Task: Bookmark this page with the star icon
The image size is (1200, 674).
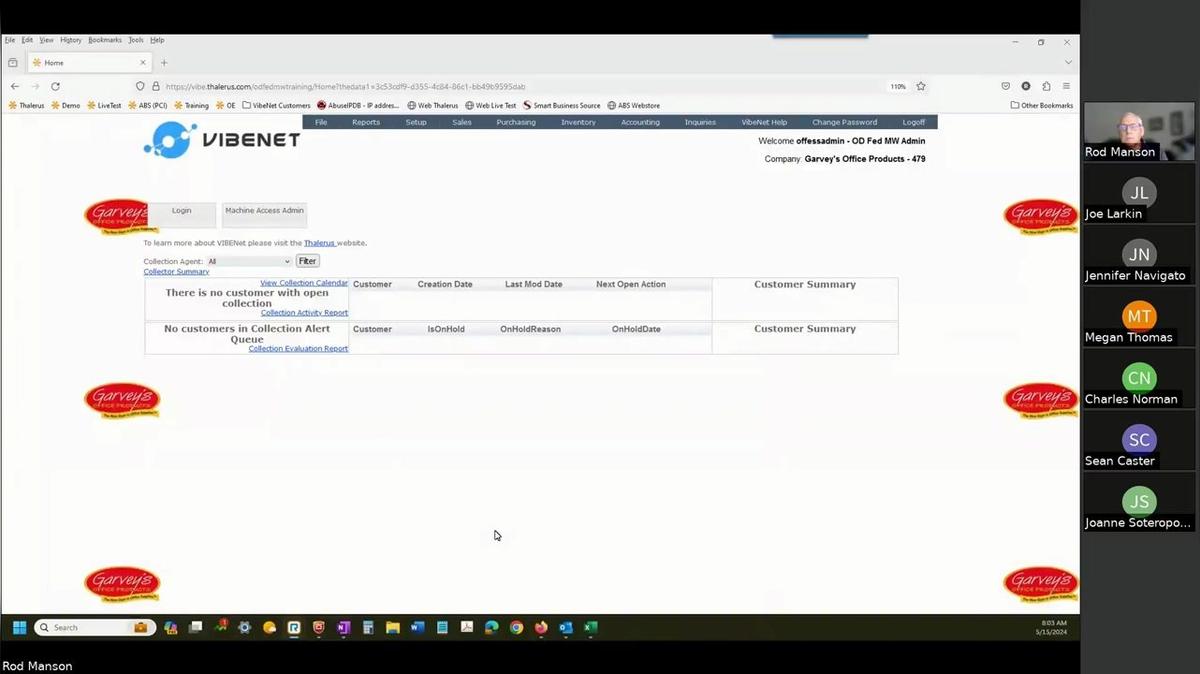Action: click(x=921, y=87)
